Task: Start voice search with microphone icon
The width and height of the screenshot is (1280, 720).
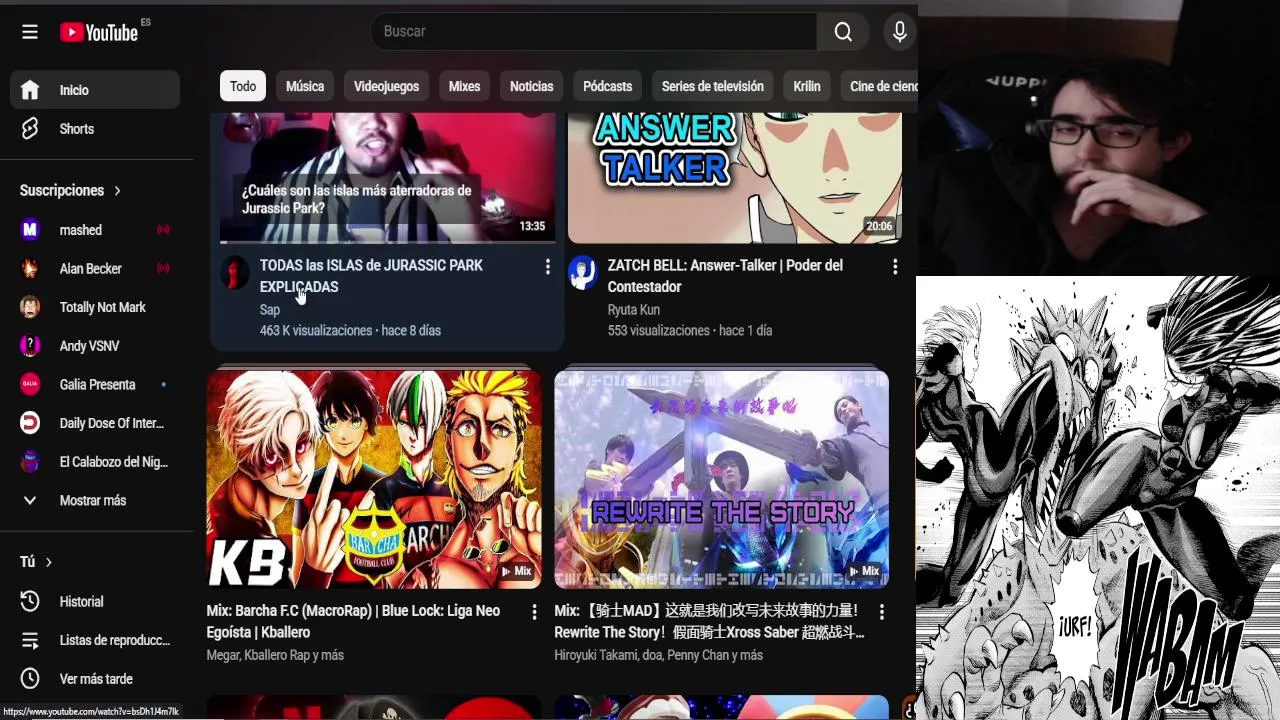Action: coord(900,32)
